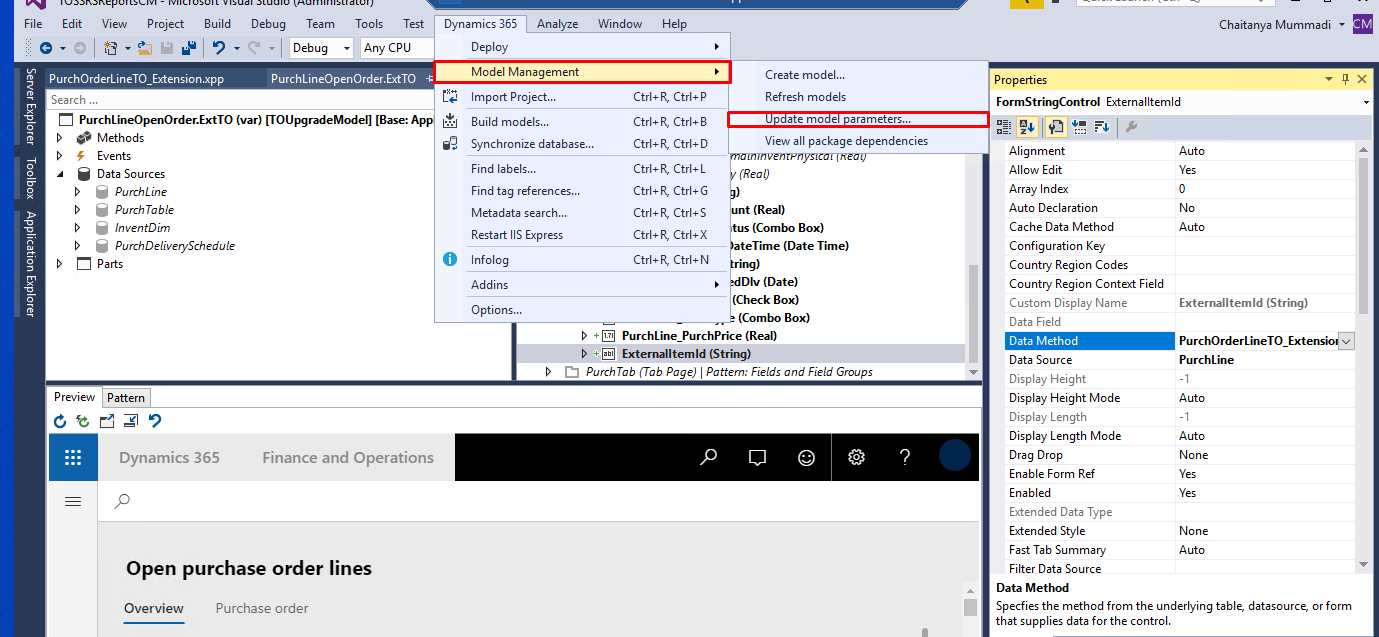The height and width of the screenshot is (637, 1379).
Task: Select Restart IIS Express menu item
Action: pyautogui.click(x=517, y=235)
